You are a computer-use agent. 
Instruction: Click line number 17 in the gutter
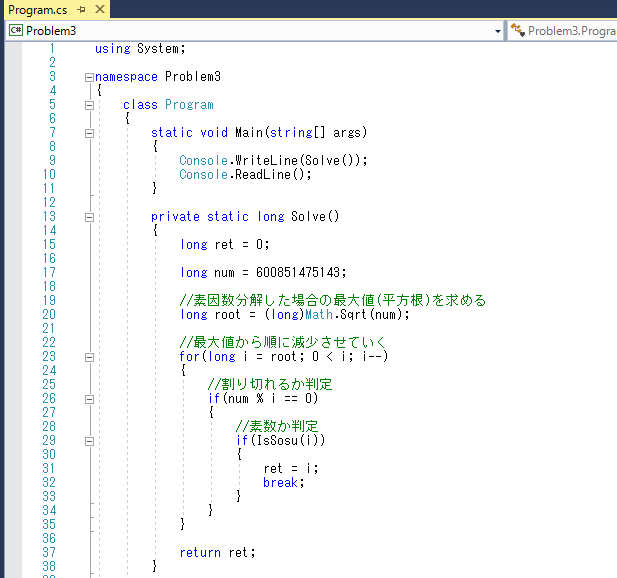(49, 272)
